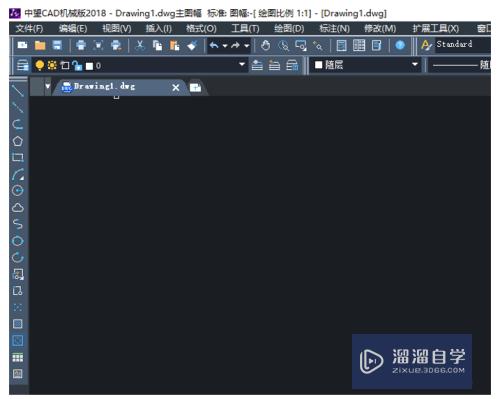Open the 编辑(E) menu
This screenshot has height=399, width=500.
click(x=73, y=29)
